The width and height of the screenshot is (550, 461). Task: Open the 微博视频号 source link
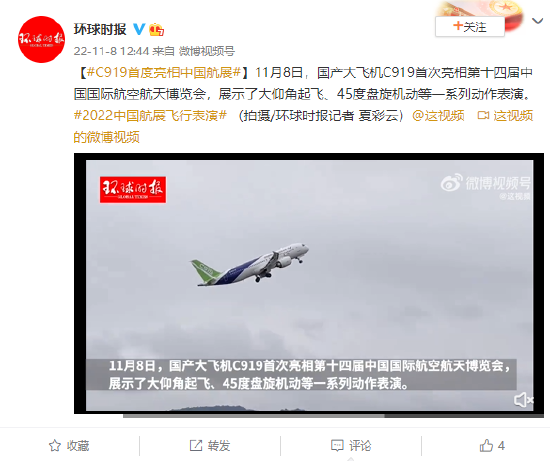(x=207, y=51)
